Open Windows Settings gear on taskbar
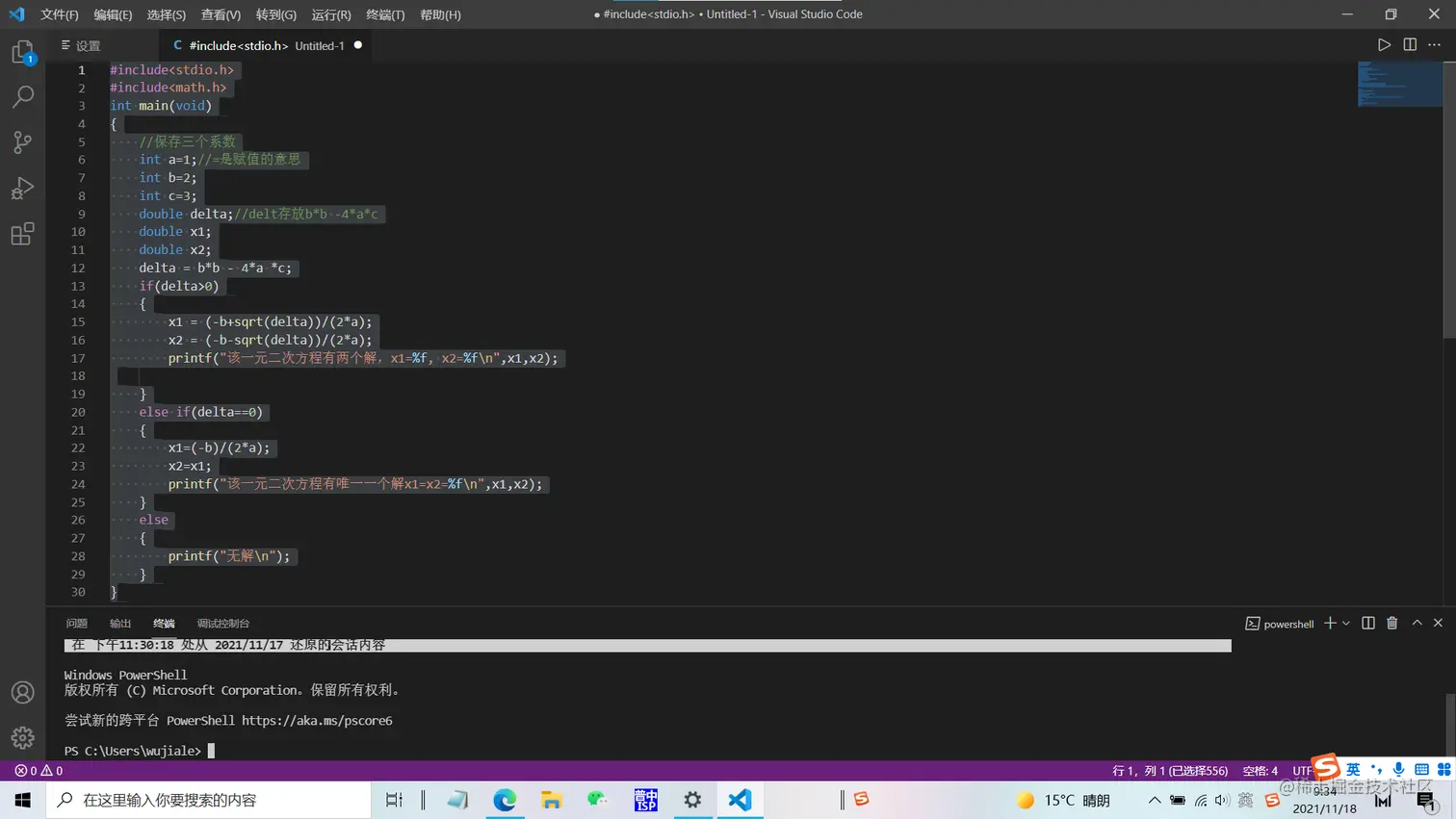The height and width of the screenshot is (819, 1456). click(692, 800)
